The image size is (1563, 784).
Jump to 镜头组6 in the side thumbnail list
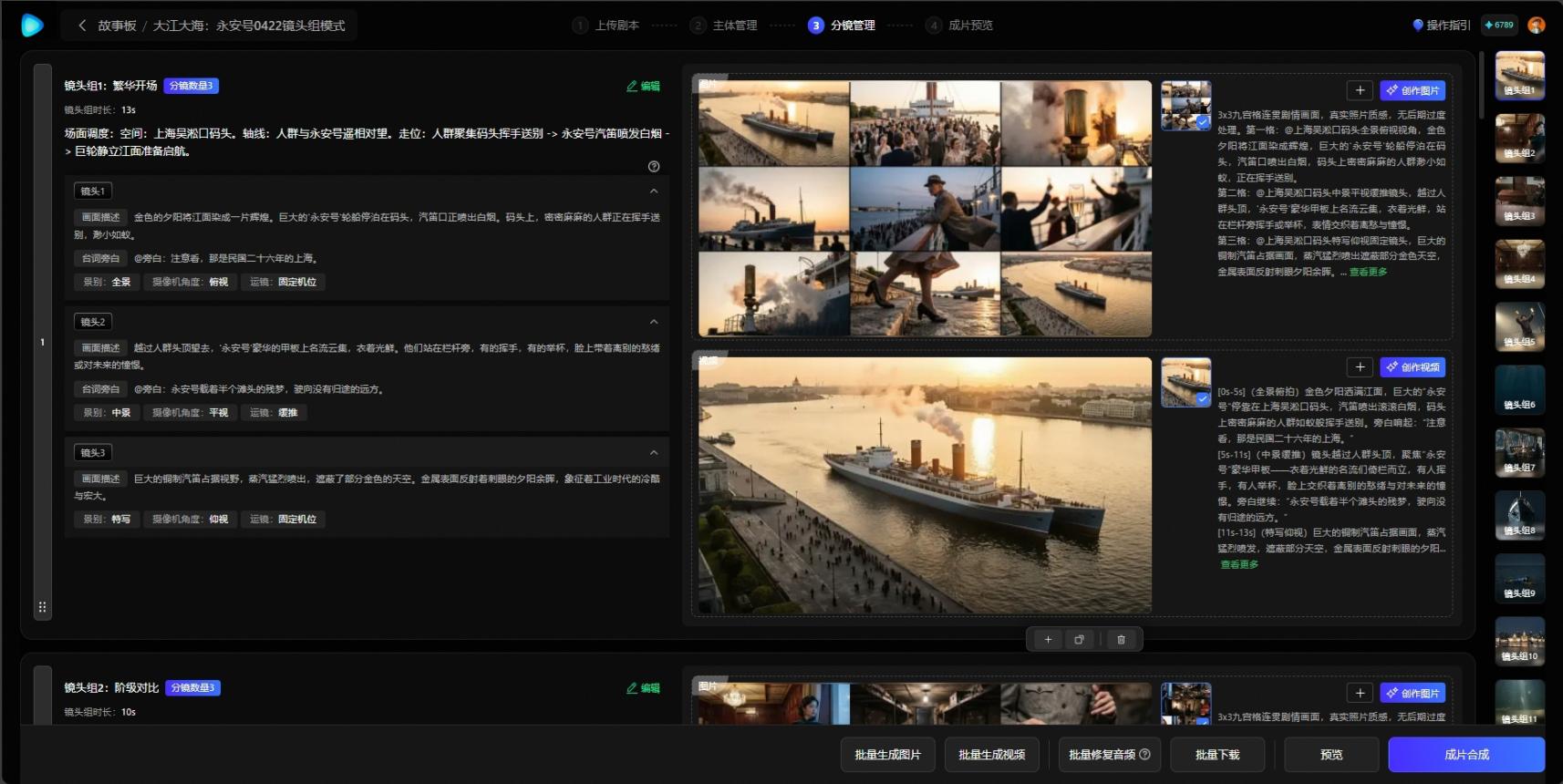coord(1520,389)
